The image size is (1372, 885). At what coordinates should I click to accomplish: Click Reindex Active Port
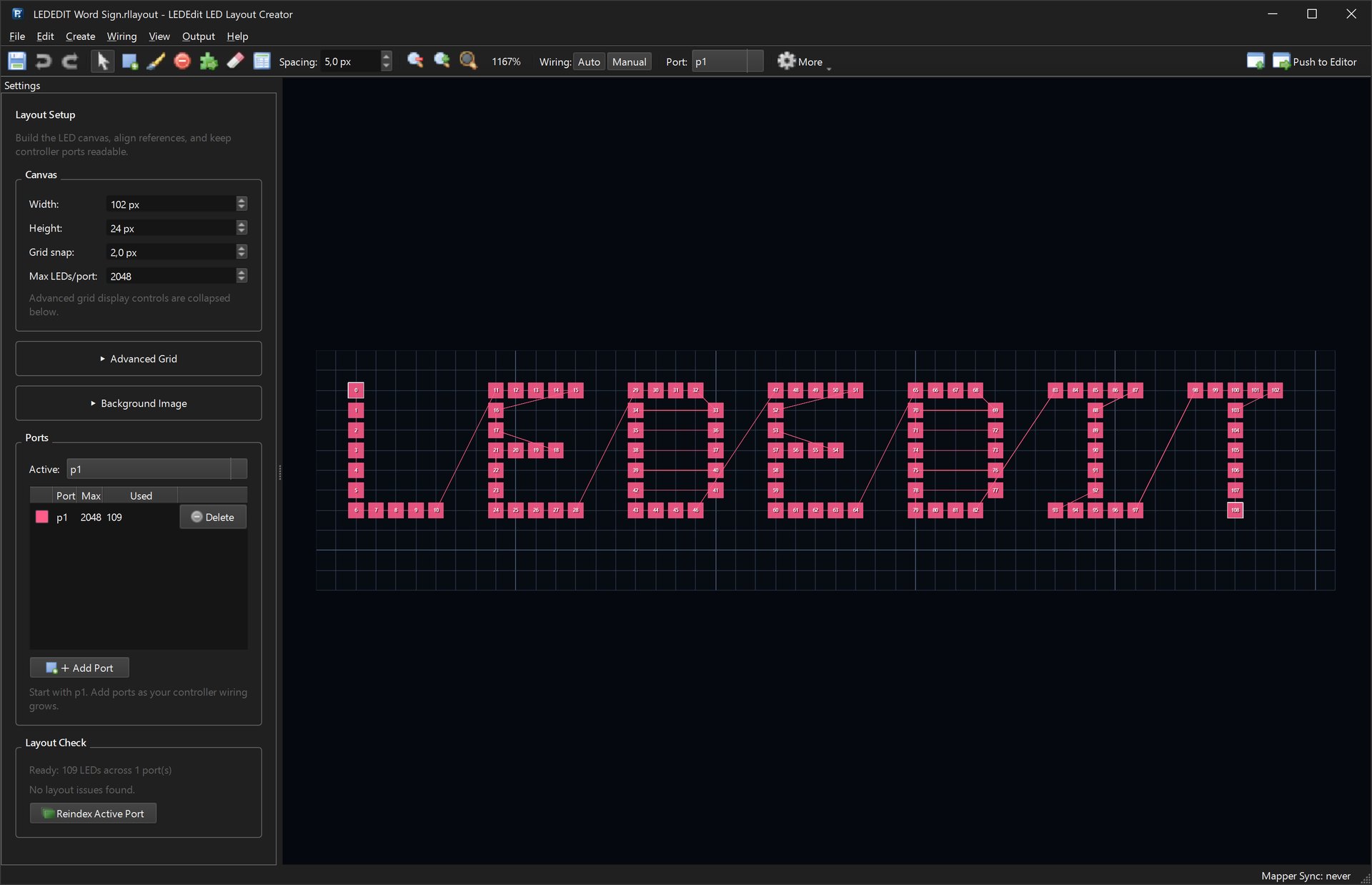[93, 814]
